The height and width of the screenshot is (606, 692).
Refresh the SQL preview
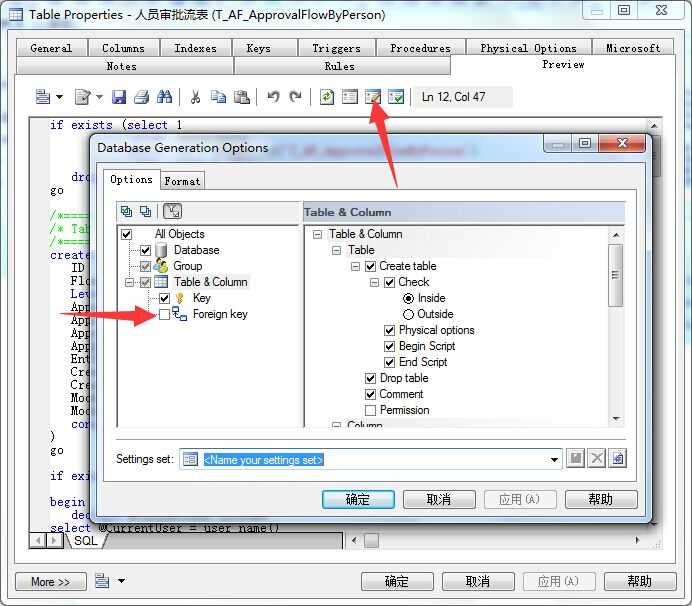tap(327, 97)
